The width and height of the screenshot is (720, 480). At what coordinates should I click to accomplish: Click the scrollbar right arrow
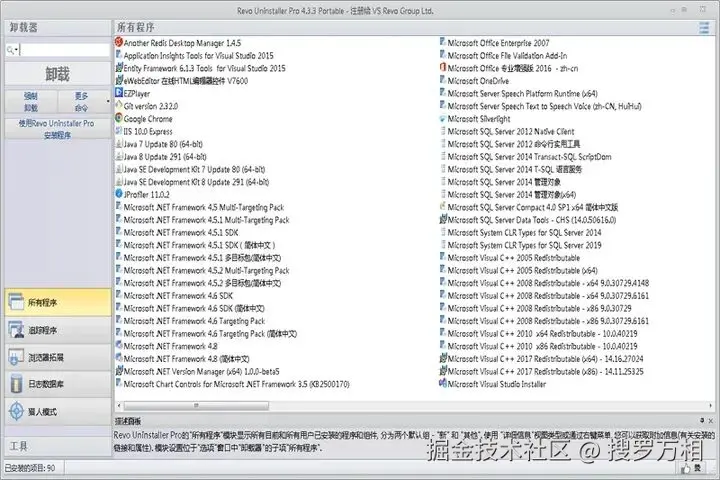710,406
